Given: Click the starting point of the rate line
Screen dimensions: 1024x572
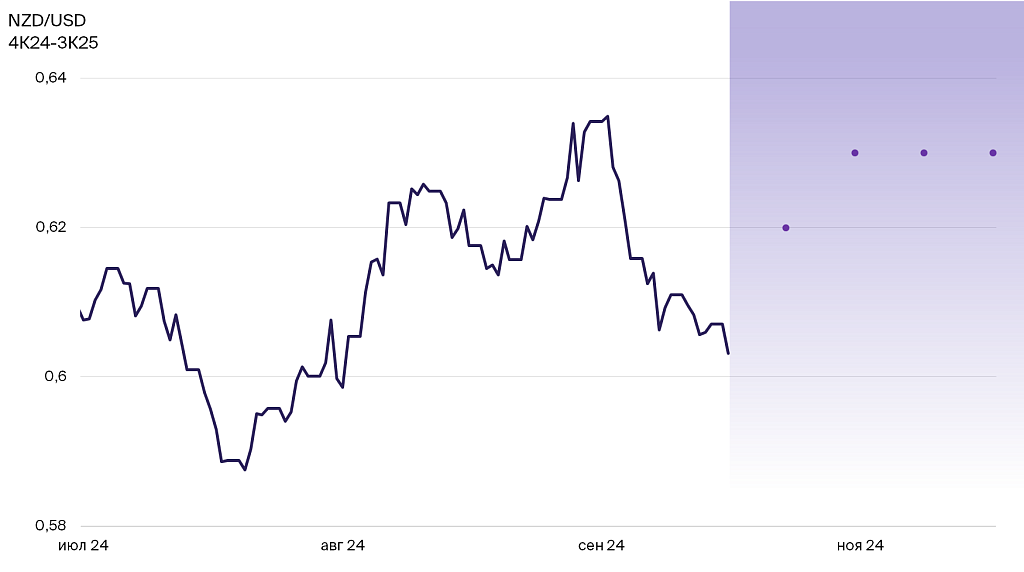Looking at the screenshot, I should [x=79, y=311].
